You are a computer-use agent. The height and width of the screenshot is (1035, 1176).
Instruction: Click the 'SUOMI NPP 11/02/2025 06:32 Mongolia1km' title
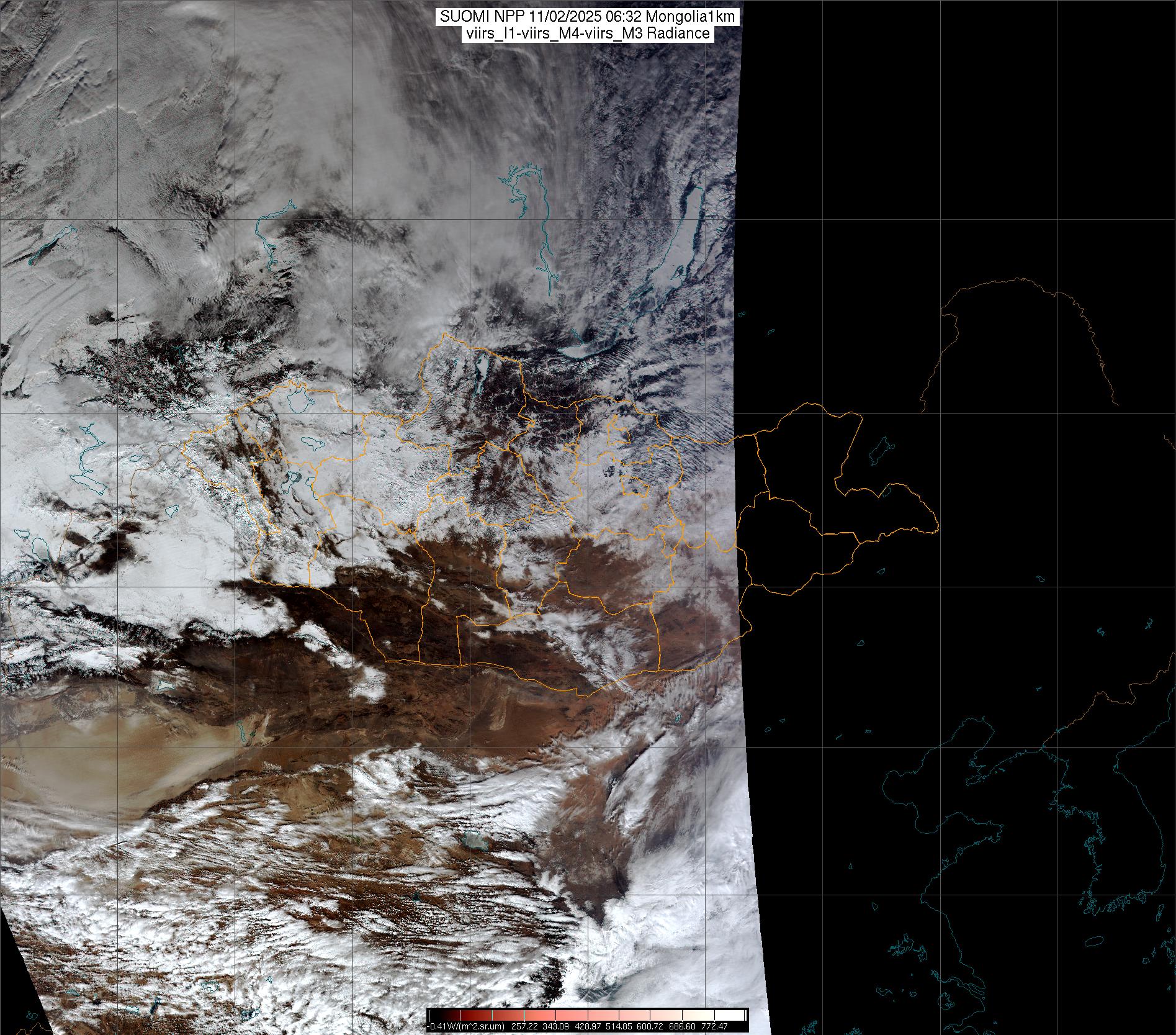(x=588, y=17)
